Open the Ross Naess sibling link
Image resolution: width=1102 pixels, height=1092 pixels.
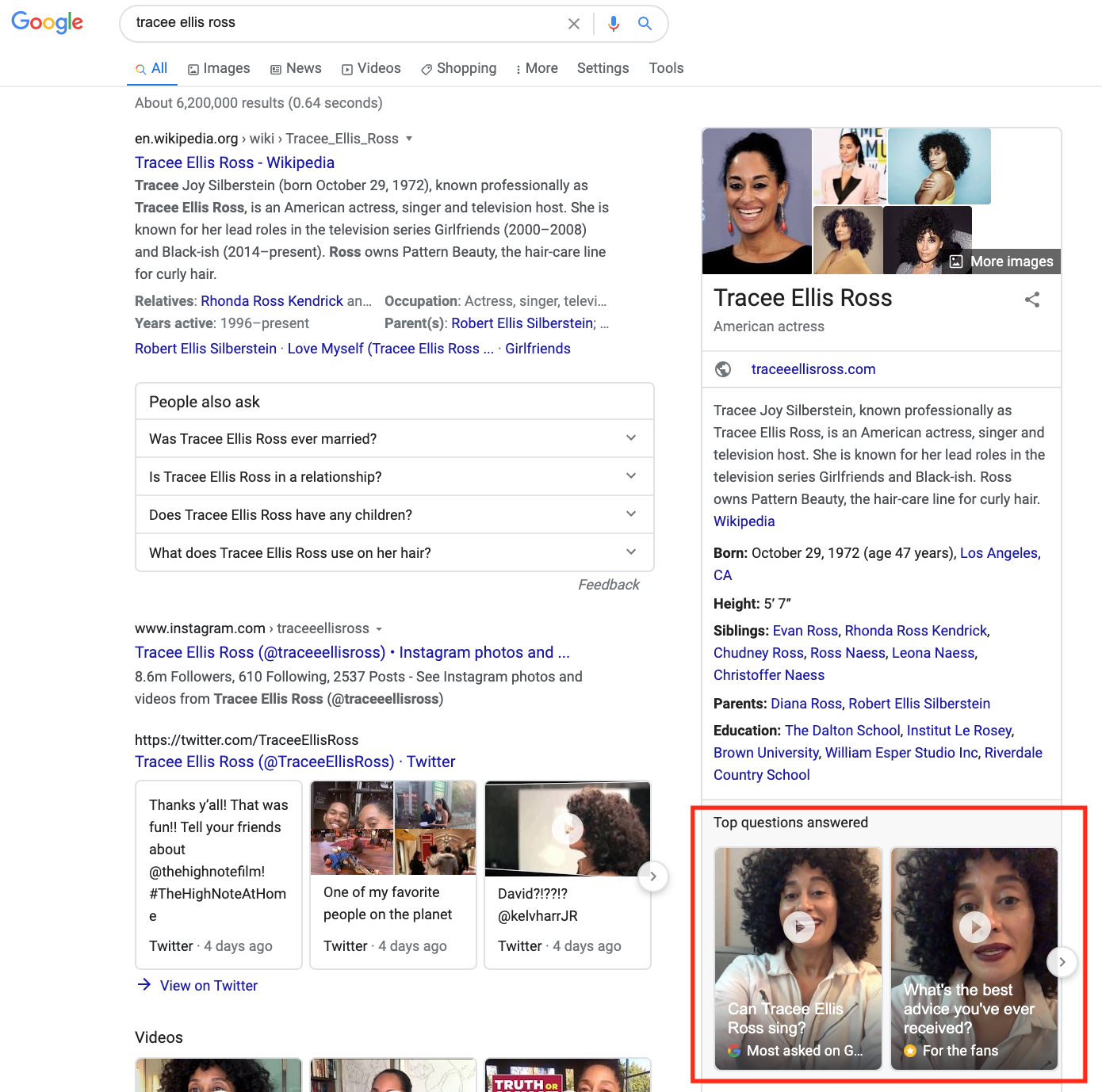click(x=848, y=653)
